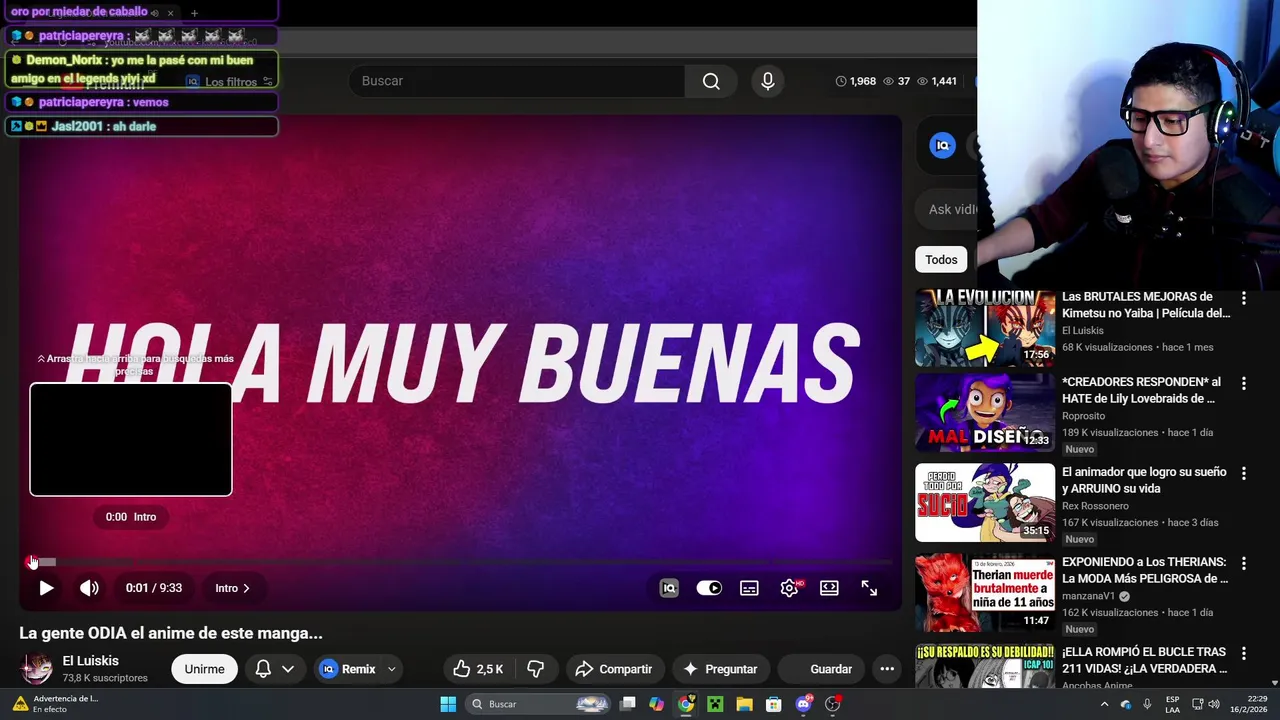Click the vidIQ icon in player controls
1280x720 pixels.
(669, 588)
